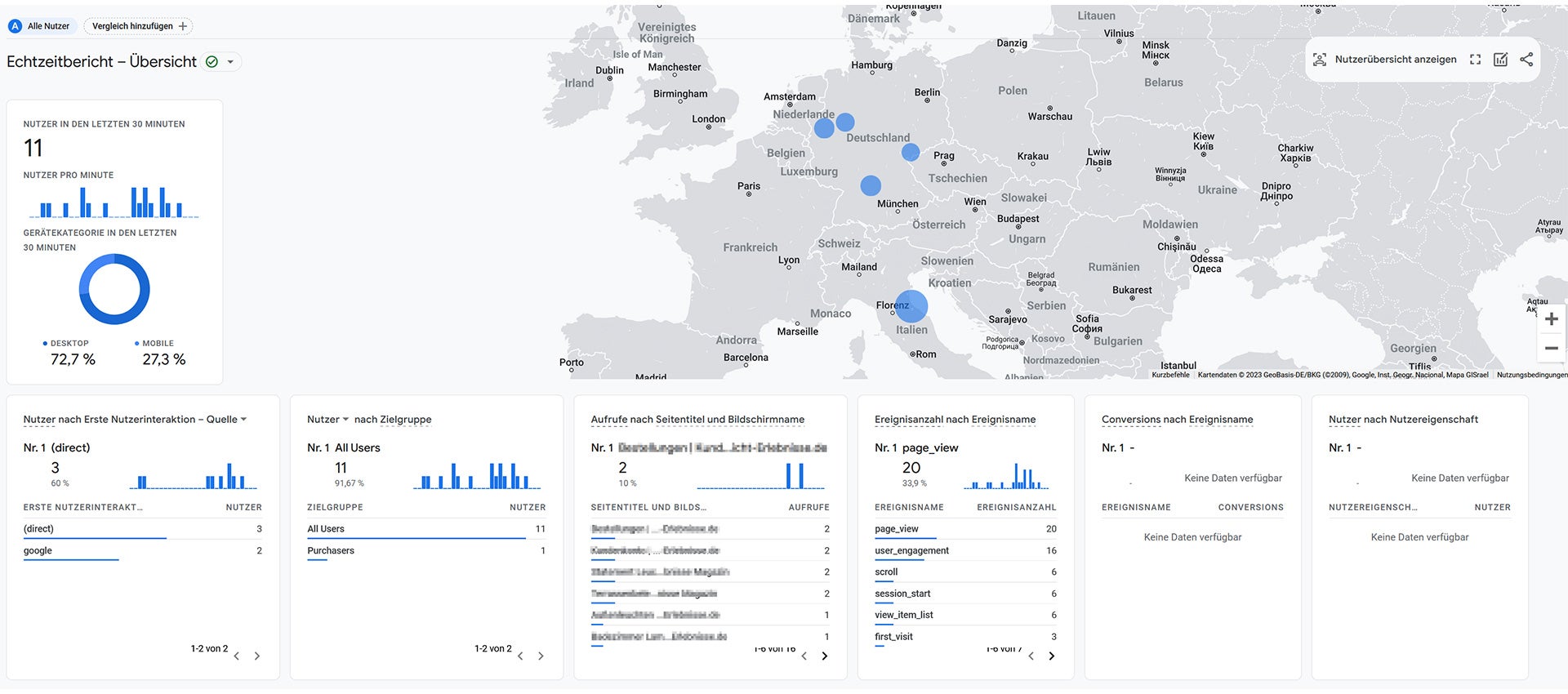Viewport: 1568px width, 694px height.
Task: Click Alle Nutzer chip
Action: pyautogui.click(x=41, y=26)
